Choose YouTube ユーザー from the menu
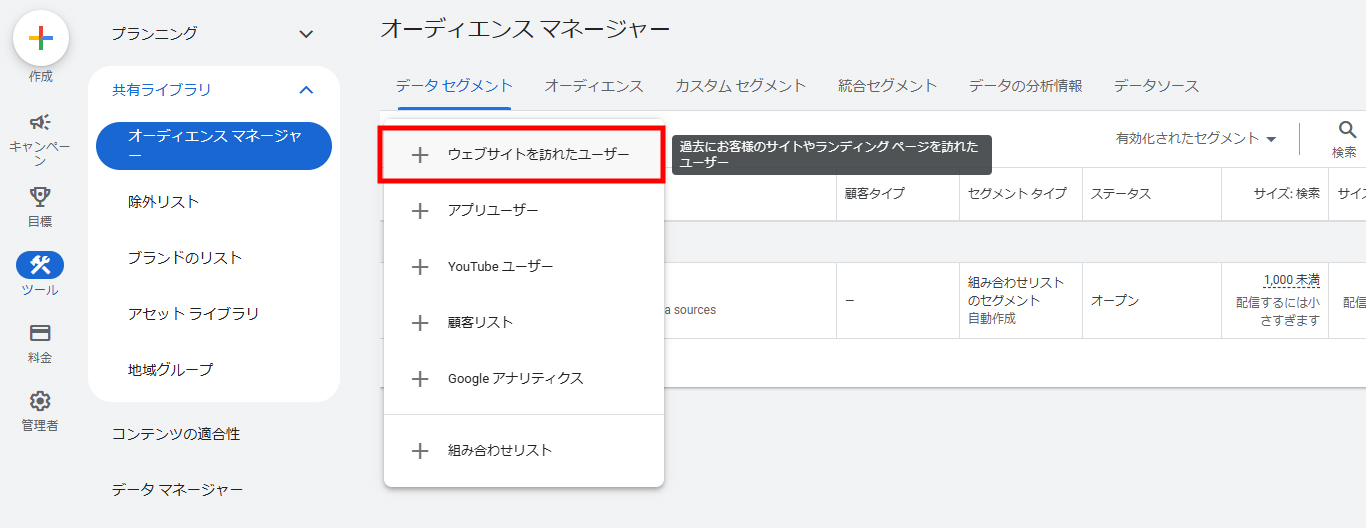 click(500, 267)
